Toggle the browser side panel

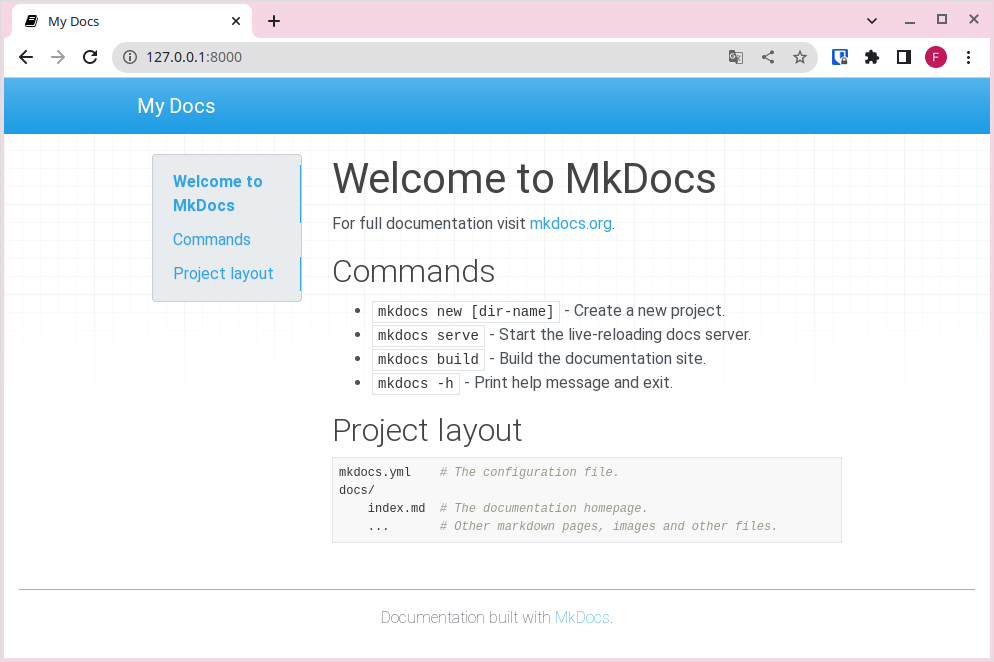[904, 57]
